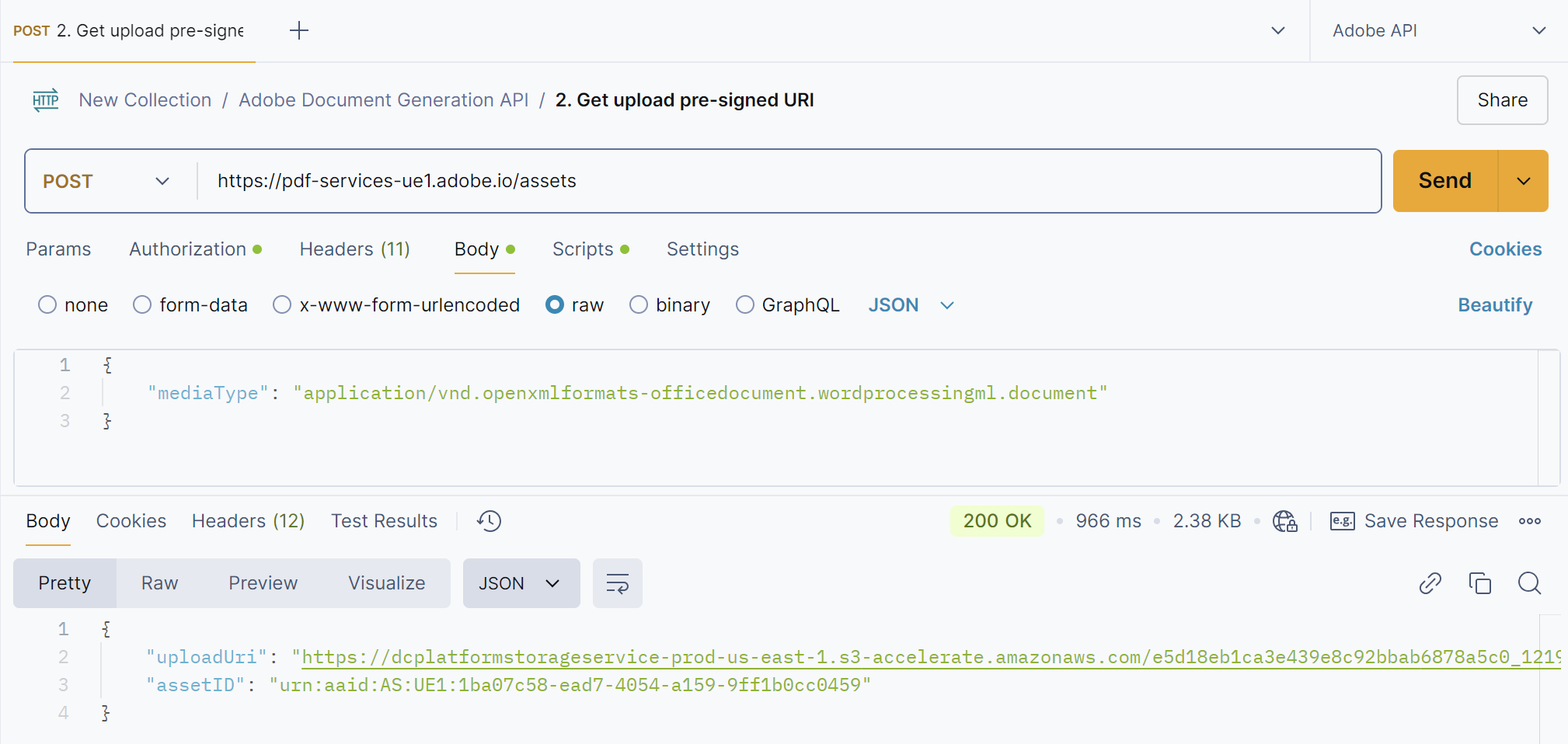Expand the Send button arrow options
The height and width of the screenshot is (744, 1568).
1523,182
